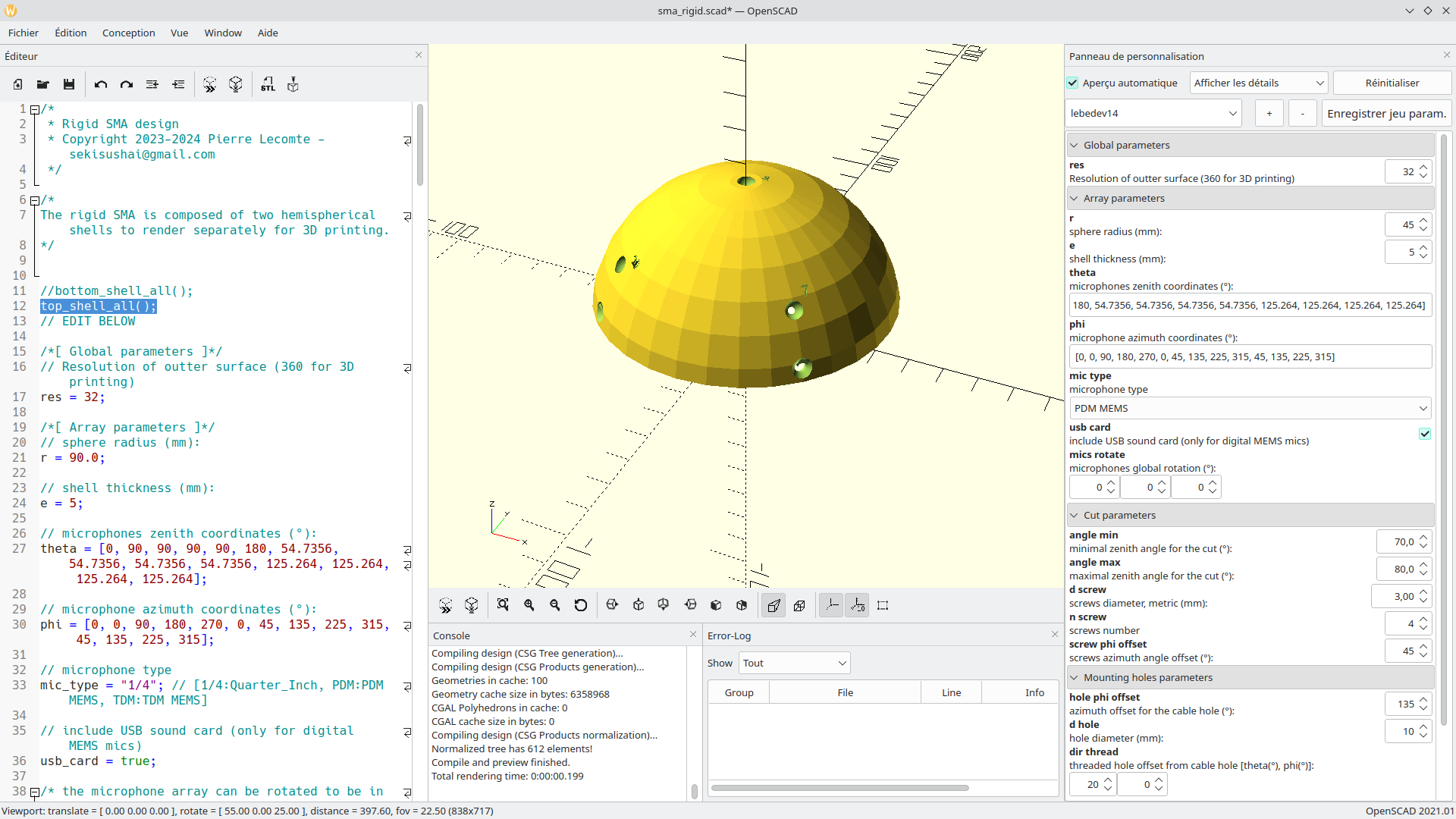This screenshot has width=1456, height=819.
Task: Open the lebedev14 parameter set dropdown
Action: pyautogui.click(x=1153, y=113)
